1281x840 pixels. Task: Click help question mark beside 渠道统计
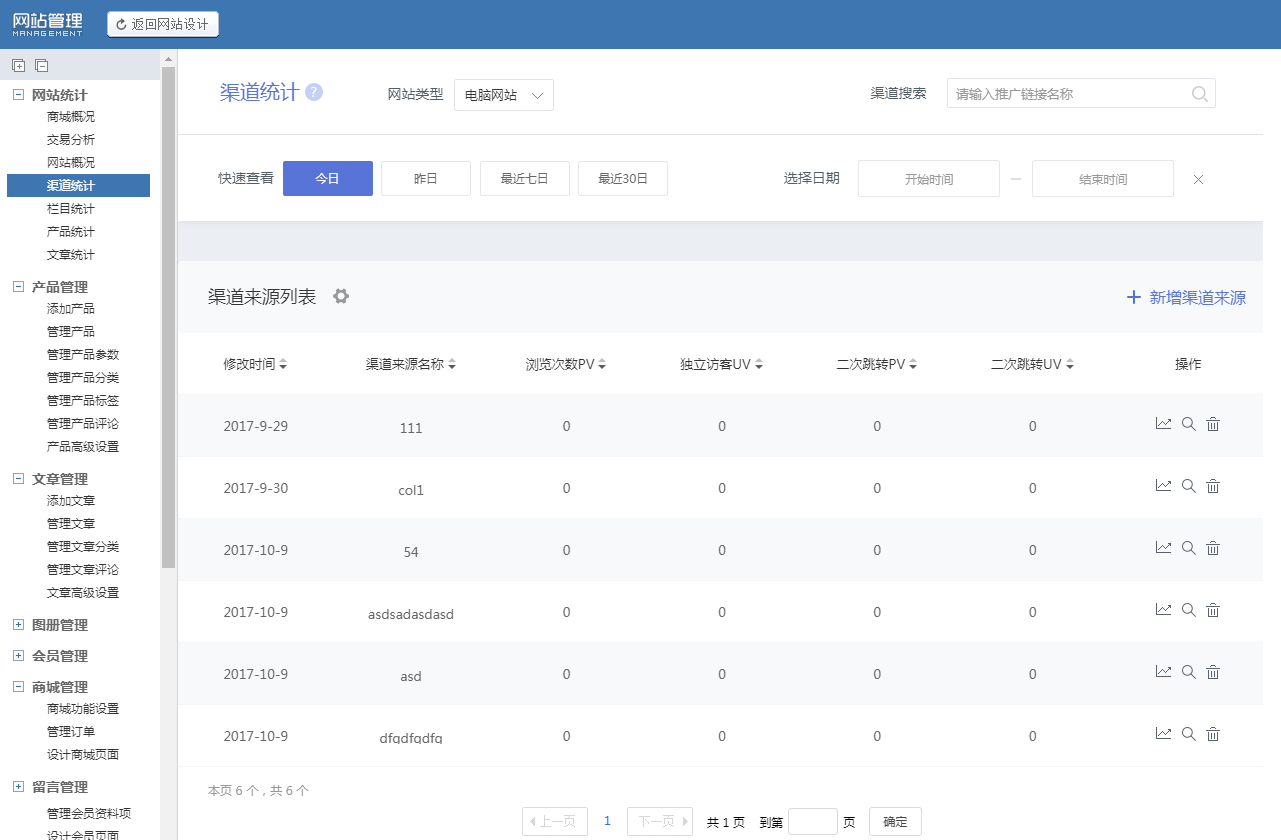[x=314, y=92]
